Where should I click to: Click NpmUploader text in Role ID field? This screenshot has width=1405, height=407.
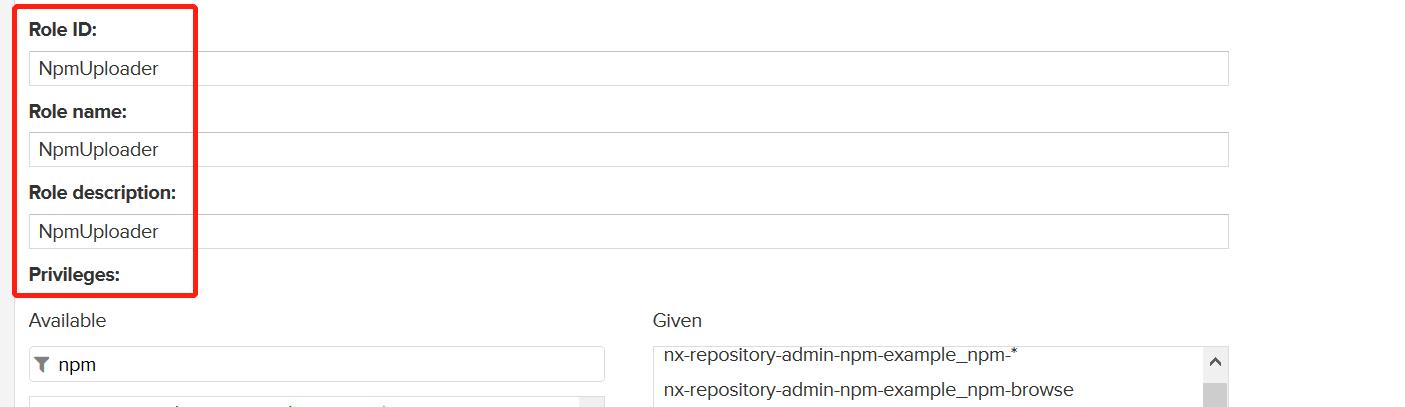(98, 69)
